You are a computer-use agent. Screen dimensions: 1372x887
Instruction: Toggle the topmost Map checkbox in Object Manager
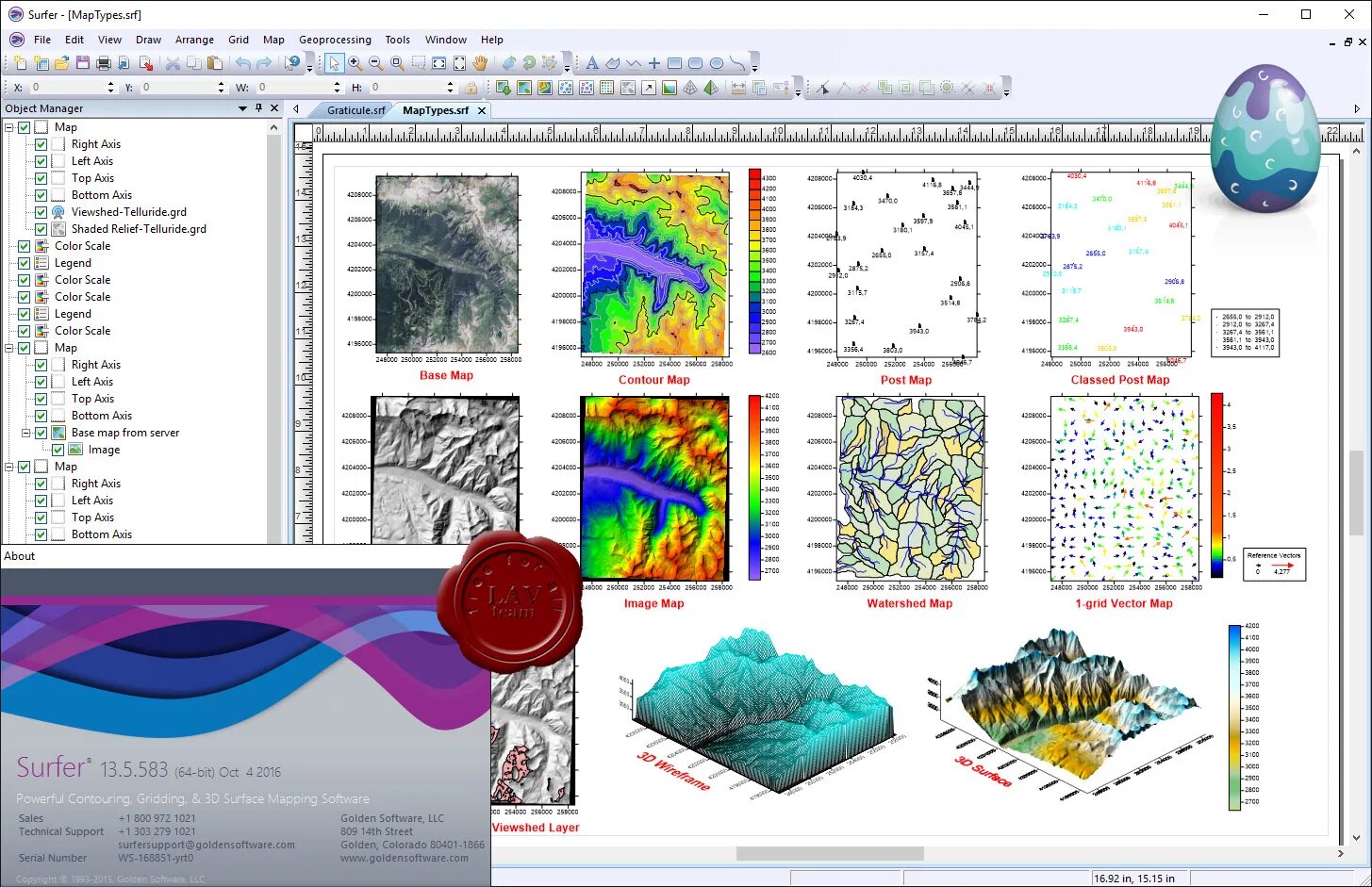(x=25, y=127)
